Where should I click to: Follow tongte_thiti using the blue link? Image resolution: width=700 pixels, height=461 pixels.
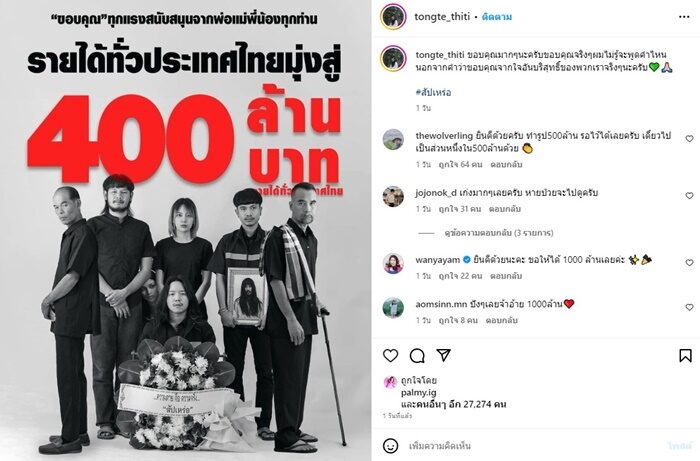pos(497,17)
